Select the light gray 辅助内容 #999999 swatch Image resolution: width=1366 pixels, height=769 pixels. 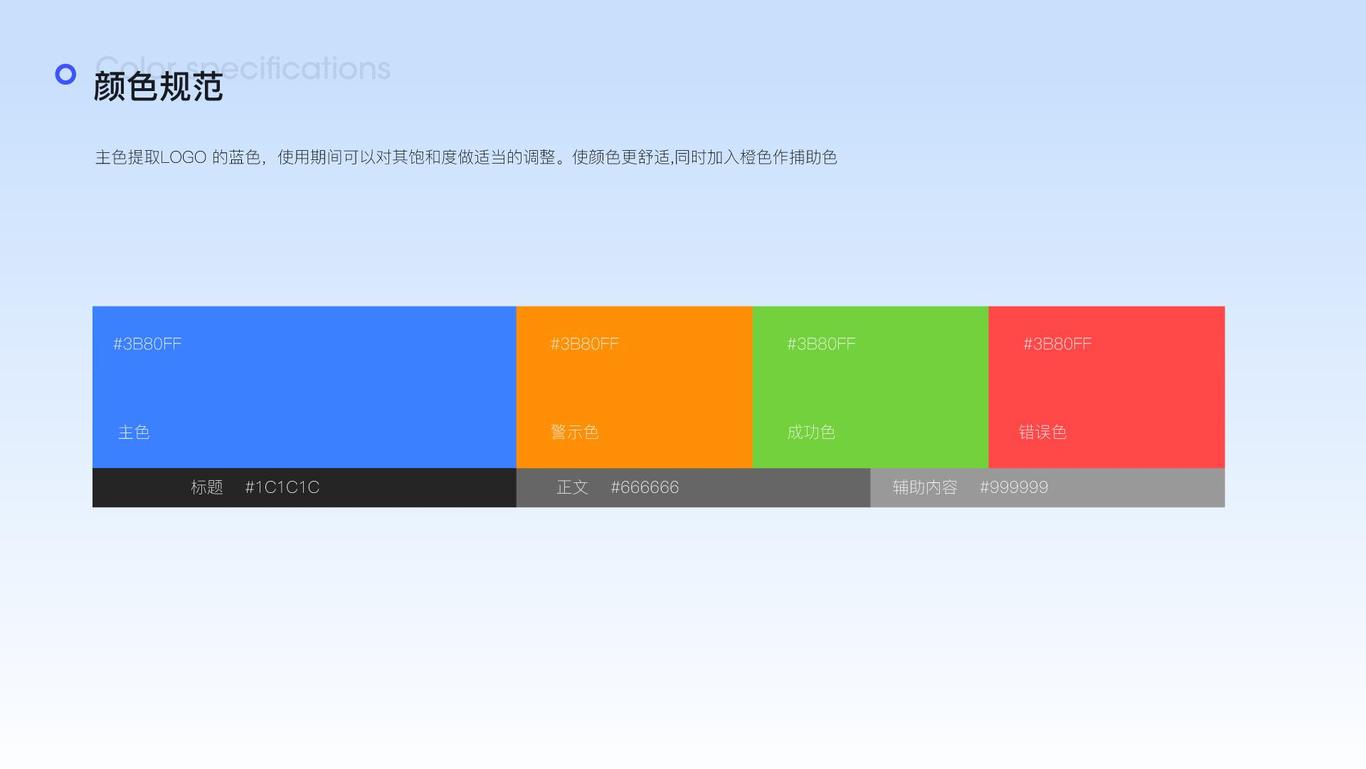click(1047, 488)
